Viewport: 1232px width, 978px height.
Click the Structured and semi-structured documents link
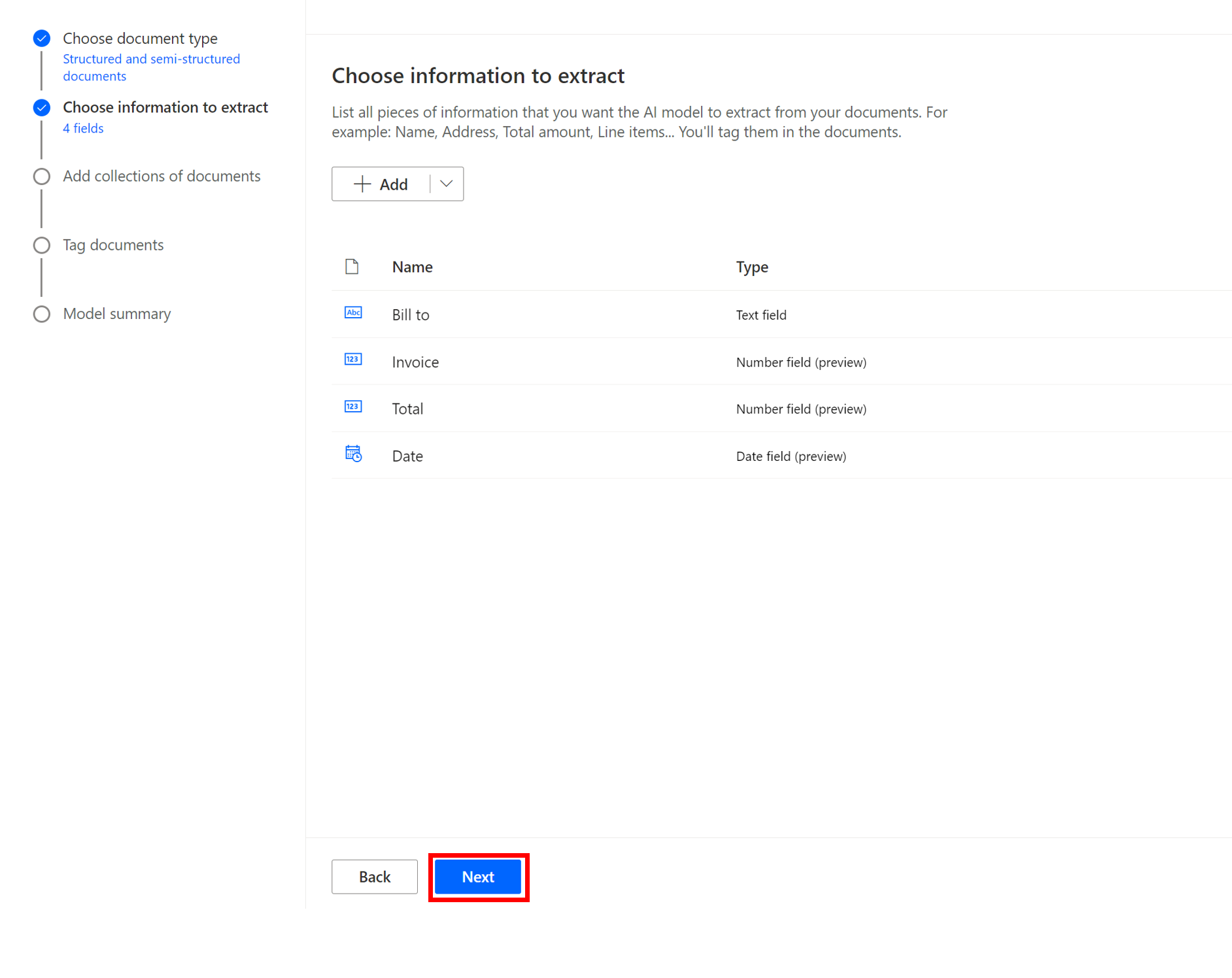[x=151, y=67]
